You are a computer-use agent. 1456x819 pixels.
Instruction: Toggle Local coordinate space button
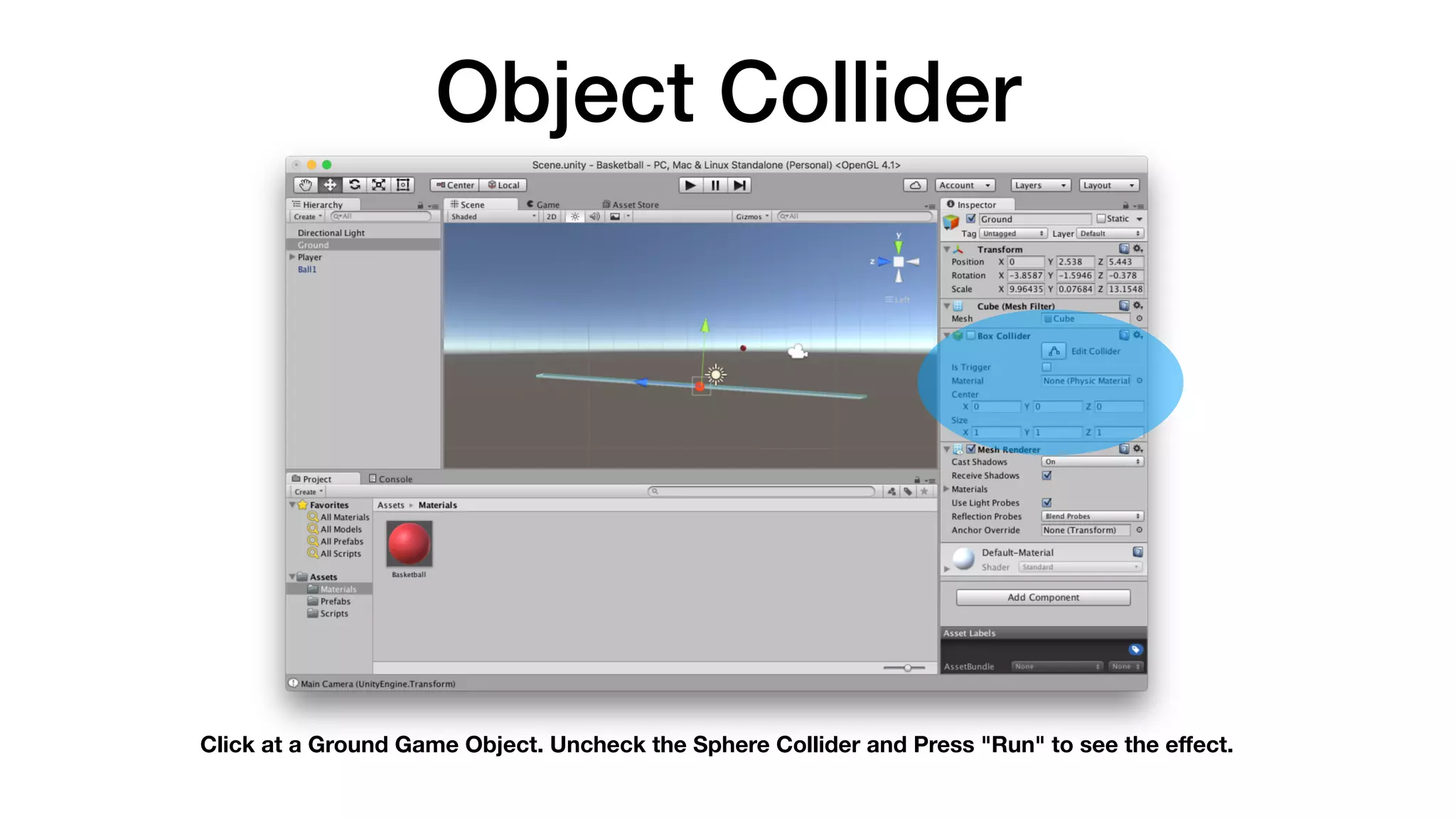[503, 185]
